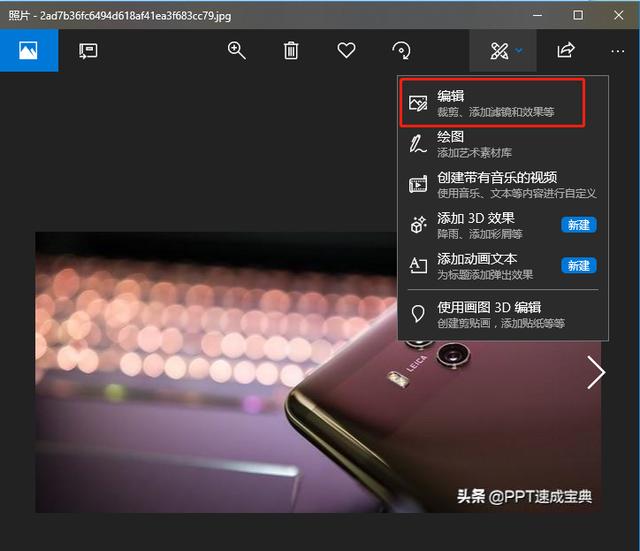The width and height of the screenshot is (640, 551).
Task: Choose 添加动画文本 entry
Action: click(x=503, y=266)
